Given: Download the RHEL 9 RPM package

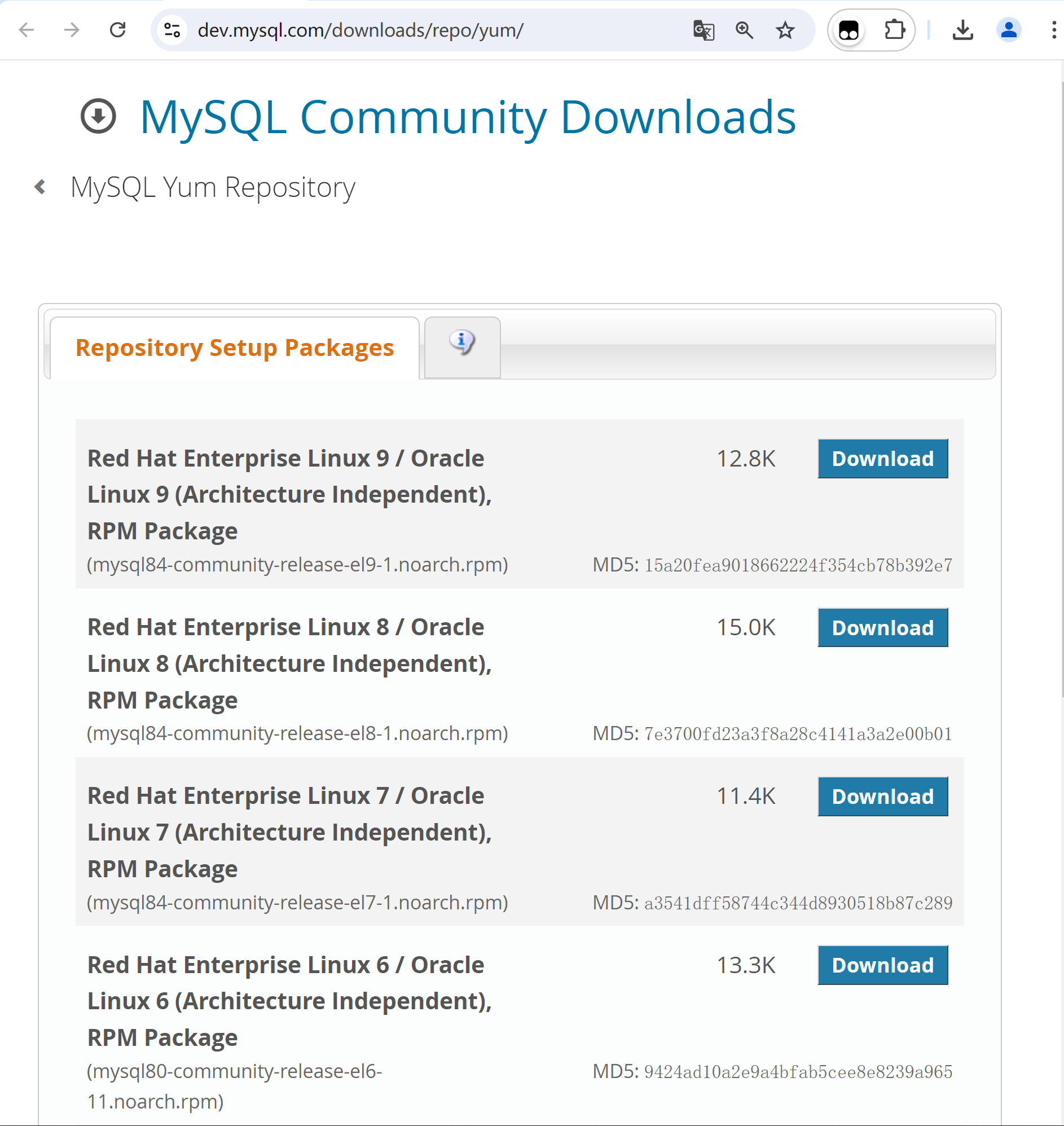Looking at the screenshot, I should tap(882, 458).
